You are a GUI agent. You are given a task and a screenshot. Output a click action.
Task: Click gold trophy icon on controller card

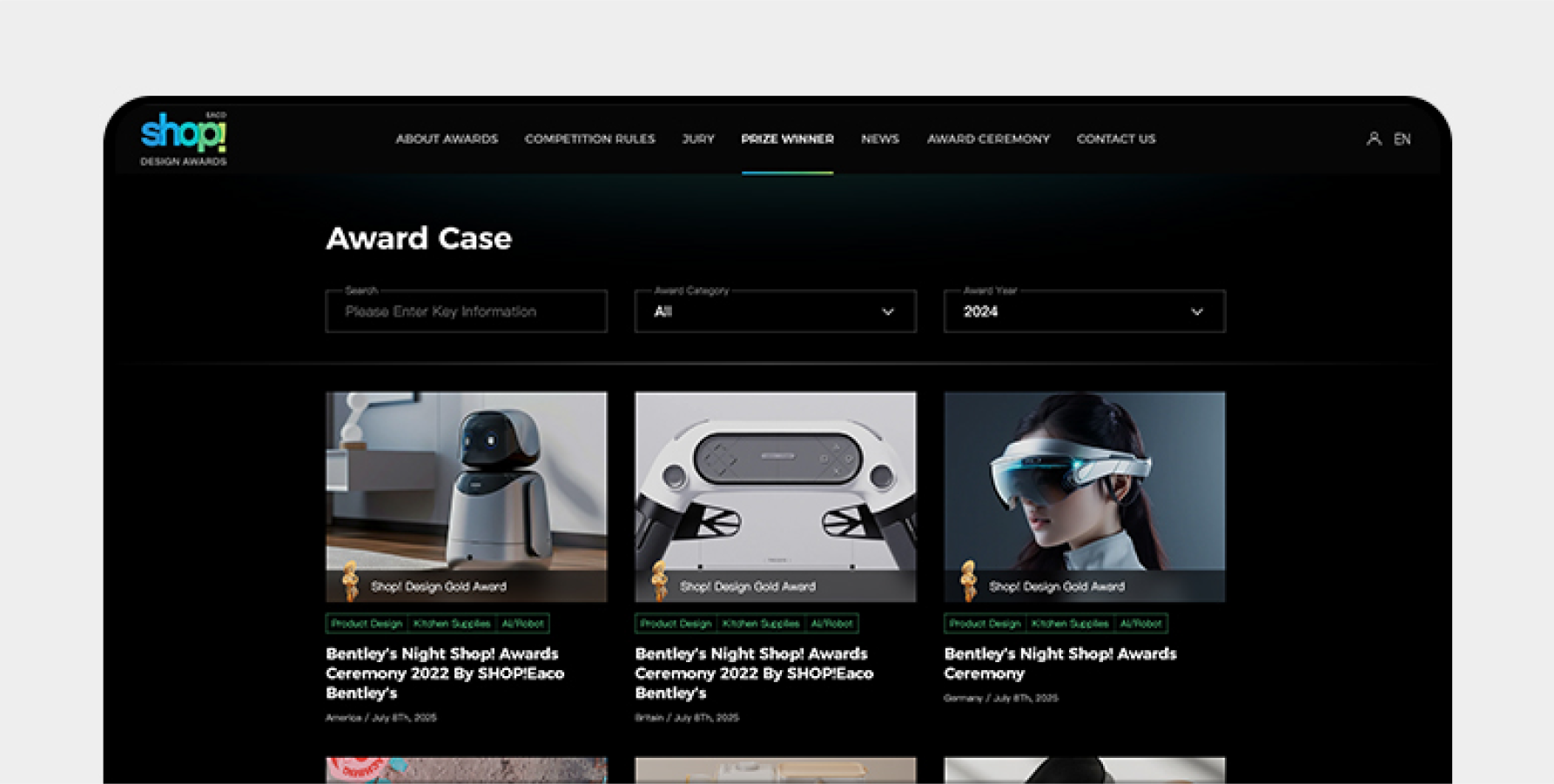pyautogui.click(x=659, y=581)
